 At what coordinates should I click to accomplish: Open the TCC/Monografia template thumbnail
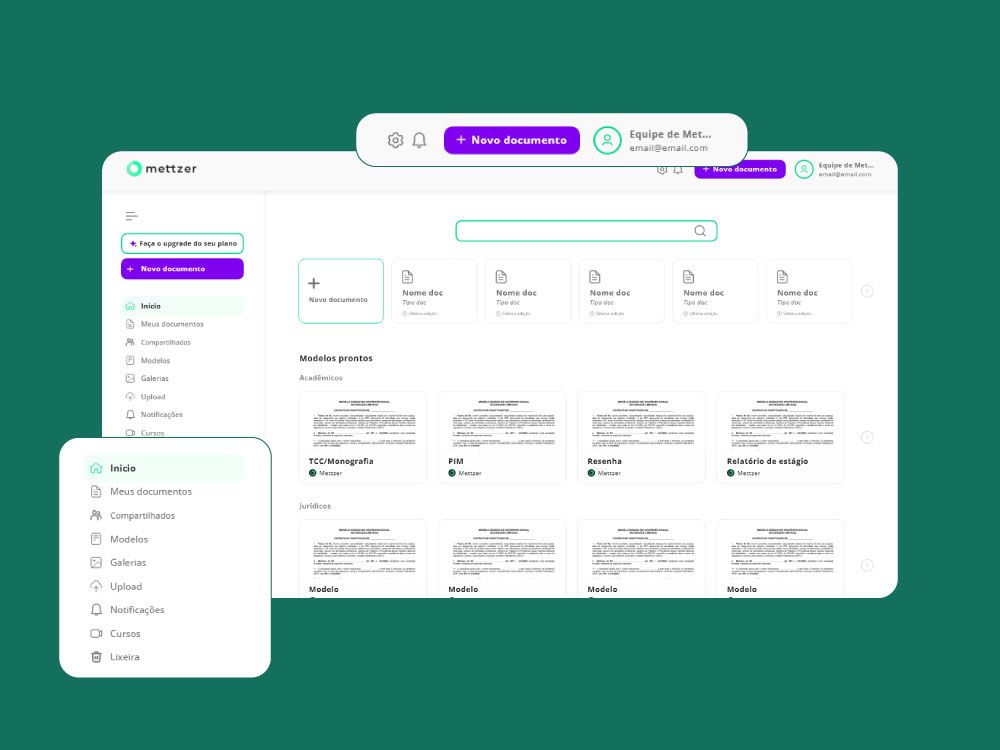click(x=362, y=424)
